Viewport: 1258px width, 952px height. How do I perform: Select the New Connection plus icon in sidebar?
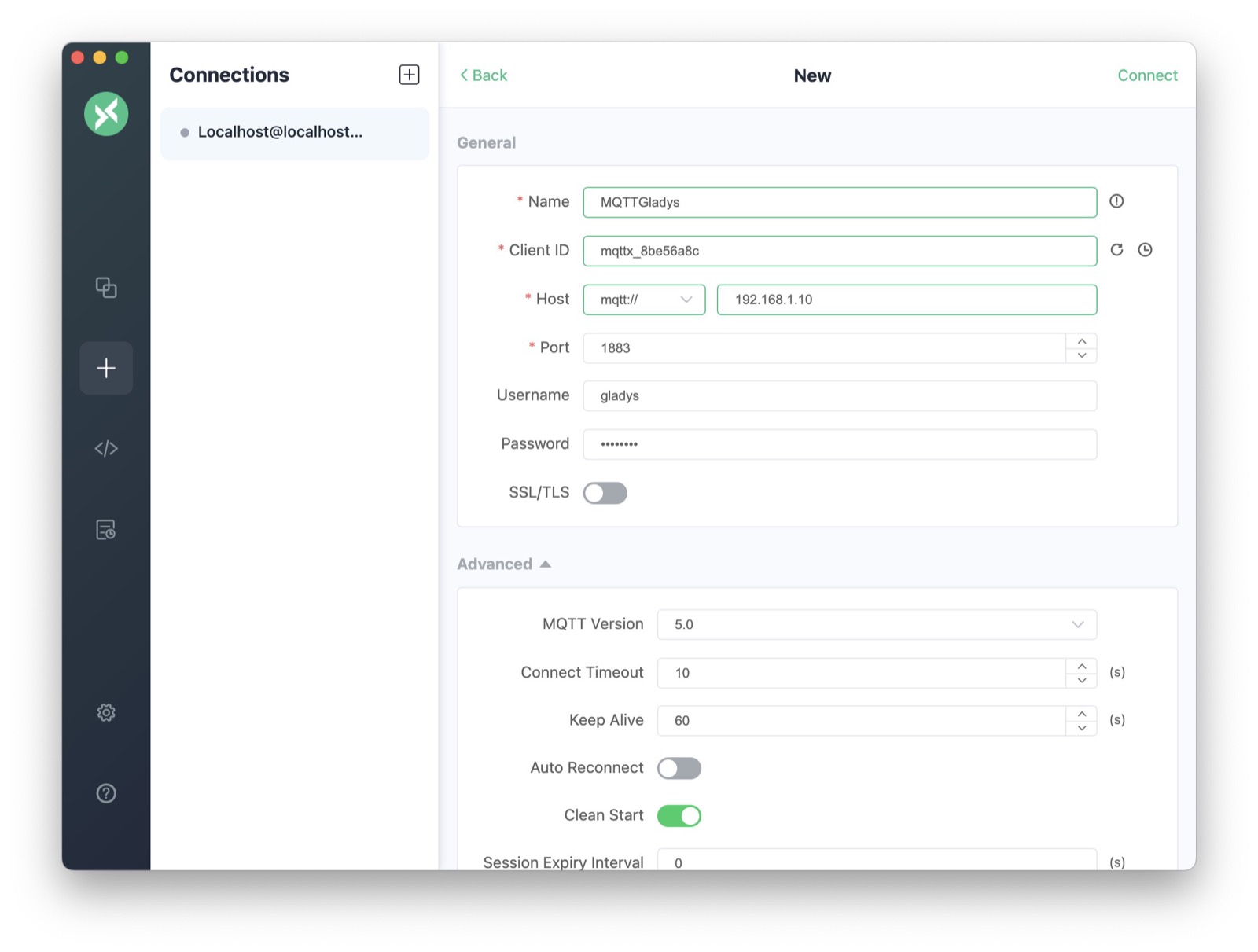tap(106, 368)
